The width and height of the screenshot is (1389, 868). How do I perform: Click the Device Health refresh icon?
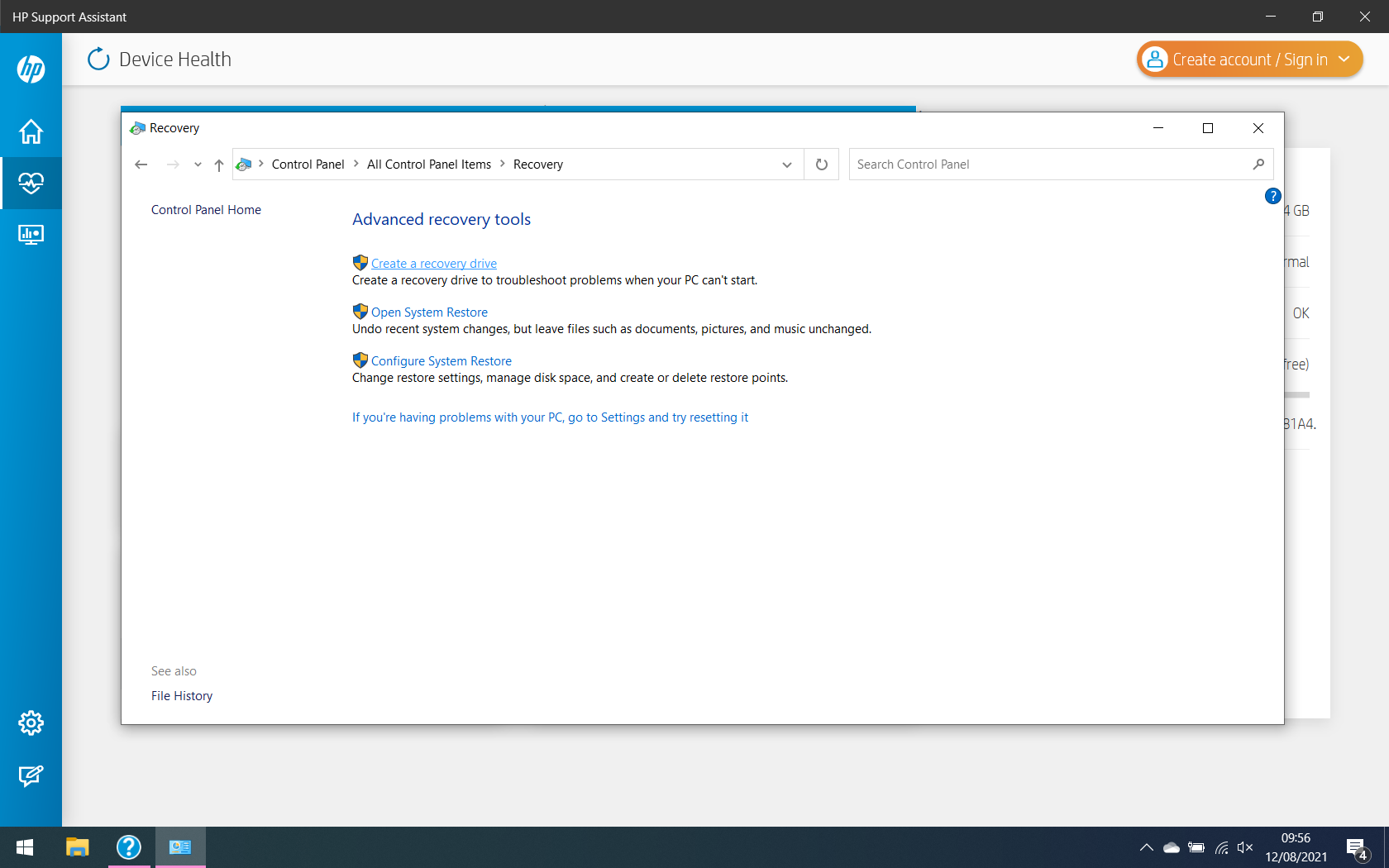coord(98,59)
